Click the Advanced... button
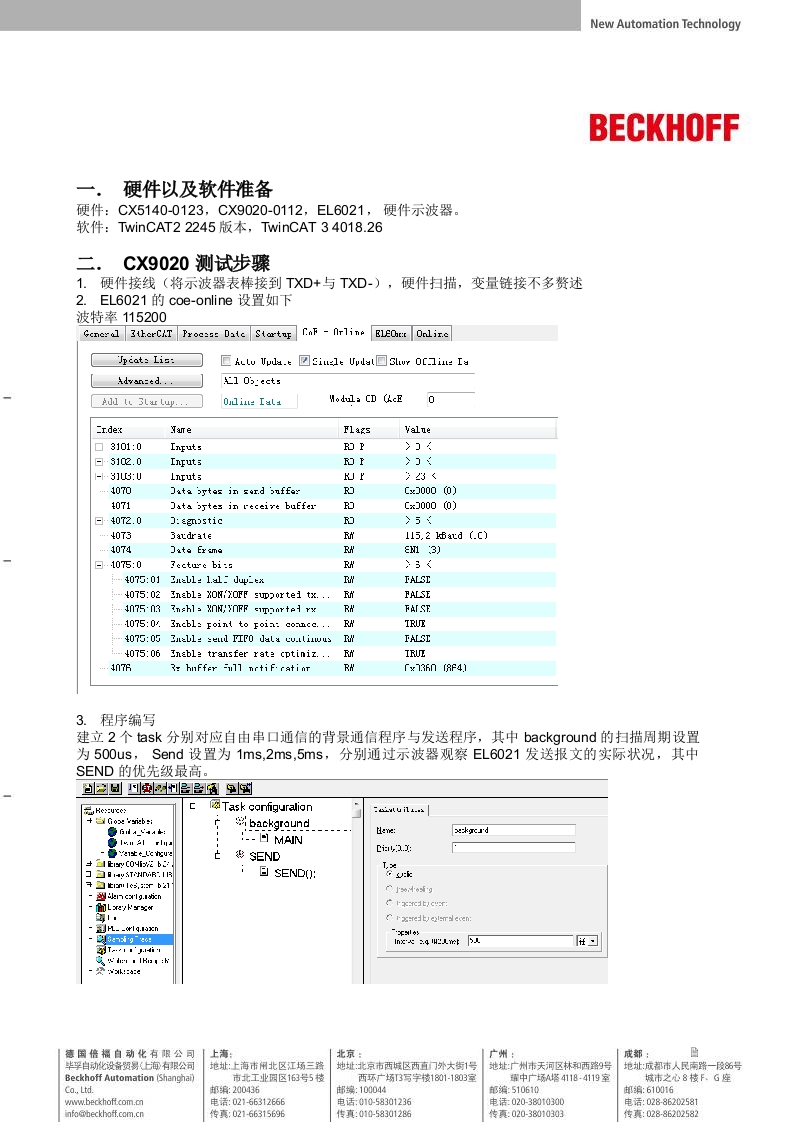 [x=146, y=381]
